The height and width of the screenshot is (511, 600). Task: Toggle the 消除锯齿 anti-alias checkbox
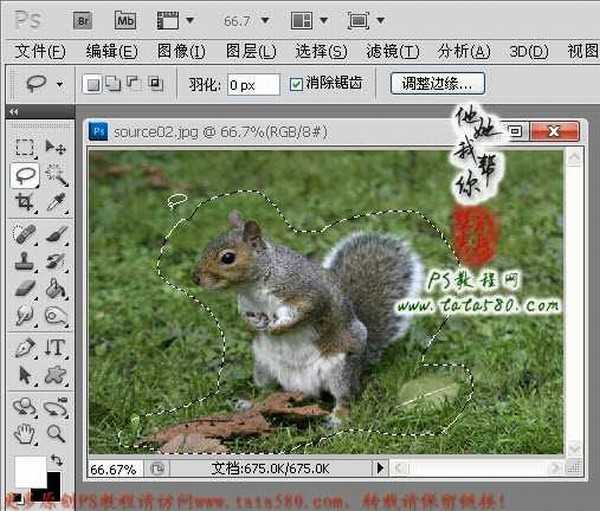(x=296, y=85)
